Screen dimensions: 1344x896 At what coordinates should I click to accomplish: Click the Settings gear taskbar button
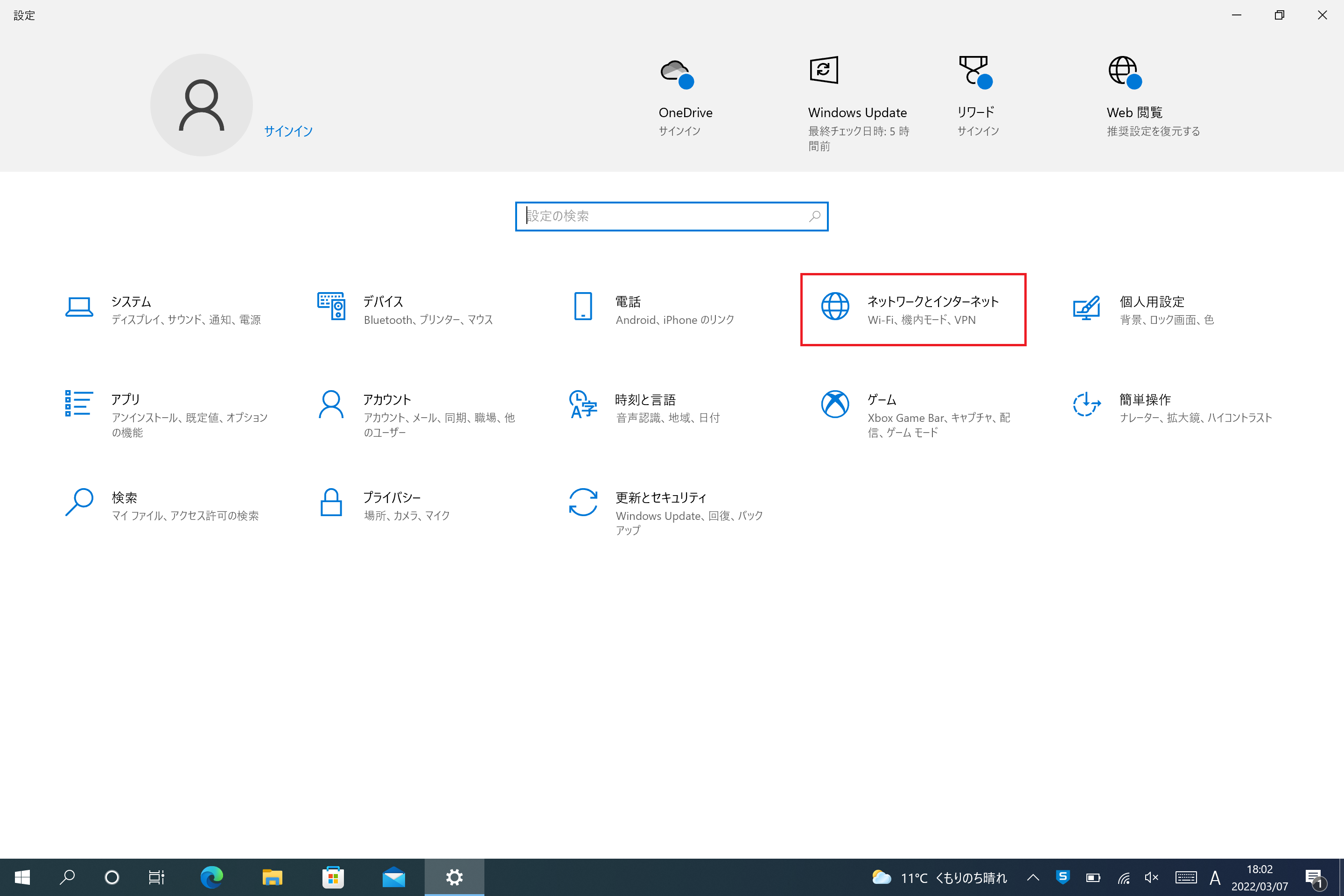click(454, 877)
